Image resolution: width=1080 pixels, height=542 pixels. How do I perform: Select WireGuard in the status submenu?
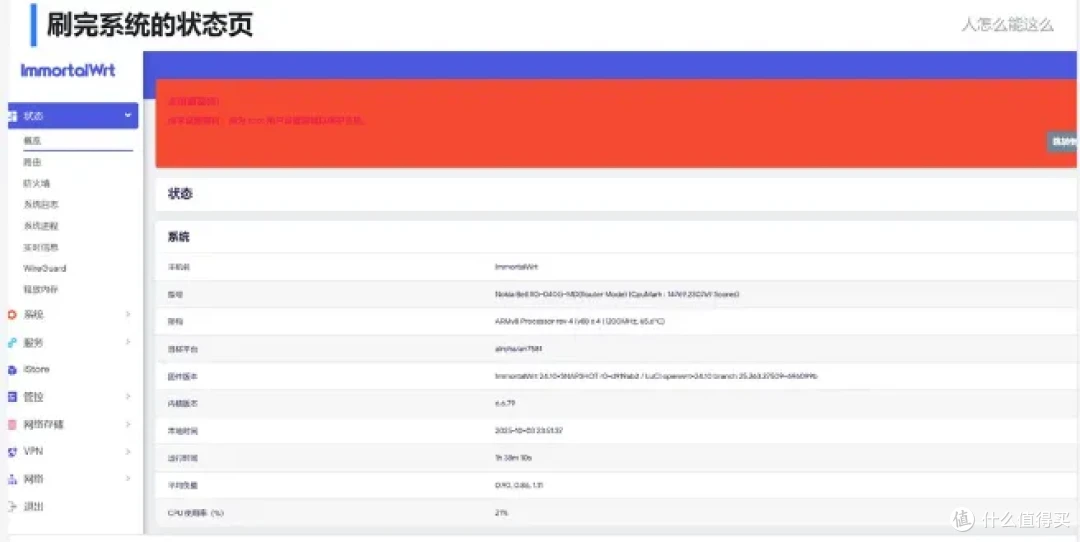(45, 268)
